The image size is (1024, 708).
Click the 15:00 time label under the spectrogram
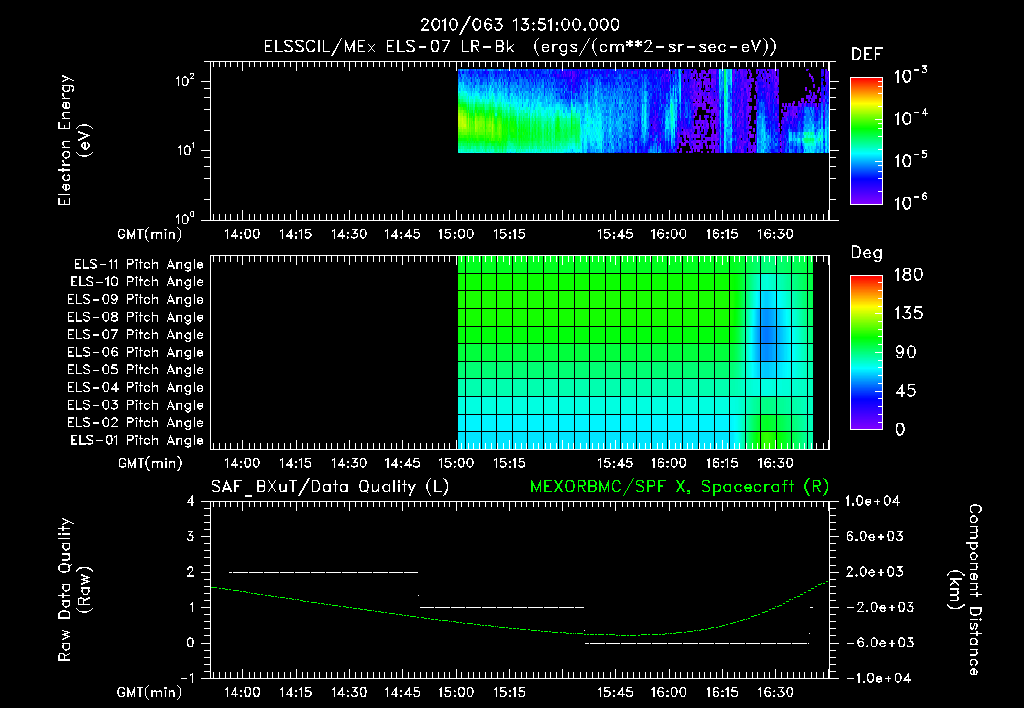(x=455, y=234)
